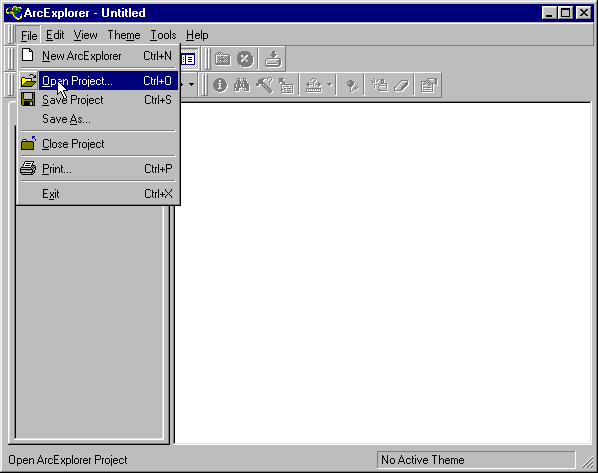Select the Find binoculars tool
The image size is (598, 473).
tap(242, 85)
